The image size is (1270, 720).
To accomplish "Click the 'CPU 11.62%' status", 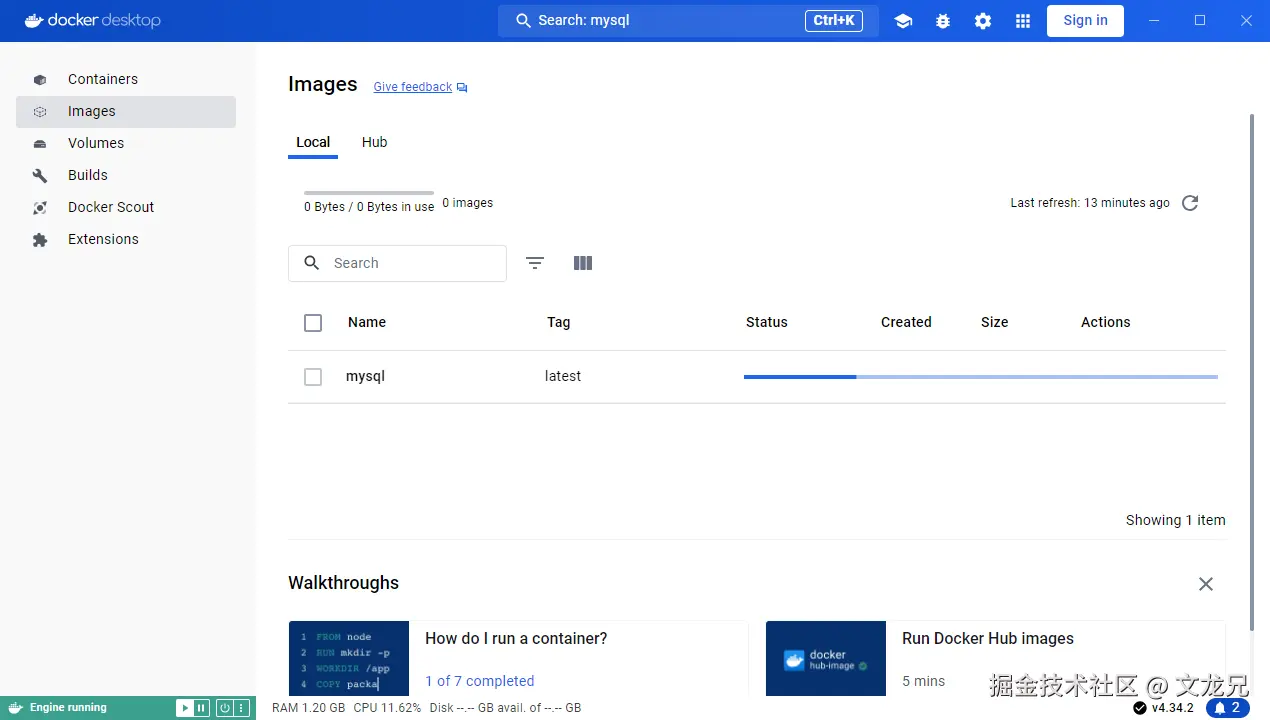I will (387, 708).
